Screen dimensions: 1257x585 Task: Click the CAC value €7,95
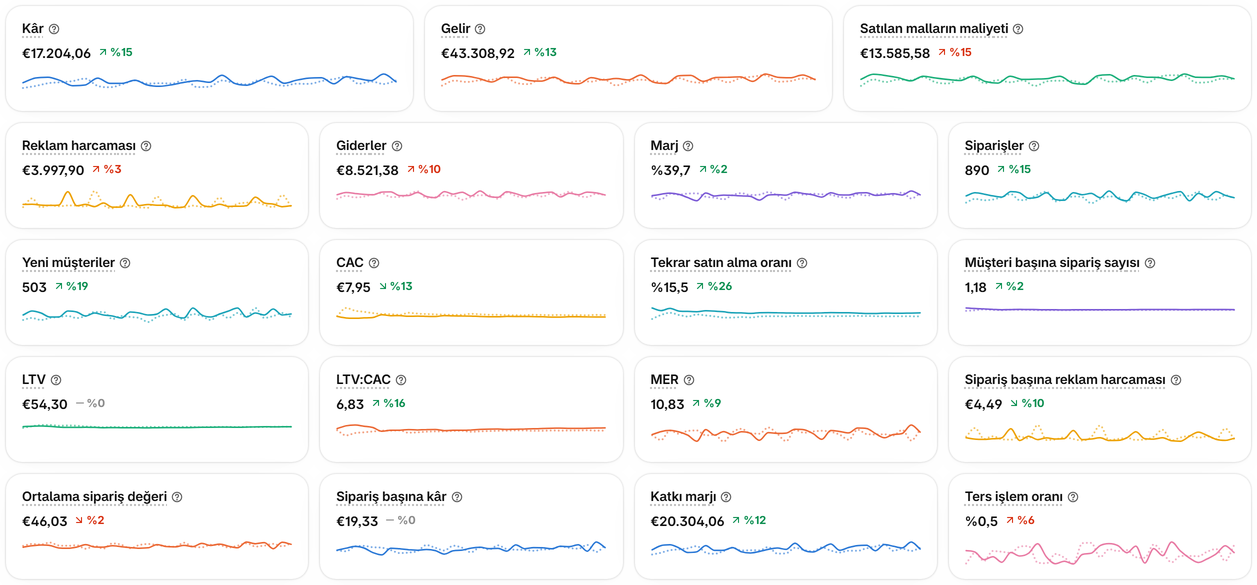[353, 287]
